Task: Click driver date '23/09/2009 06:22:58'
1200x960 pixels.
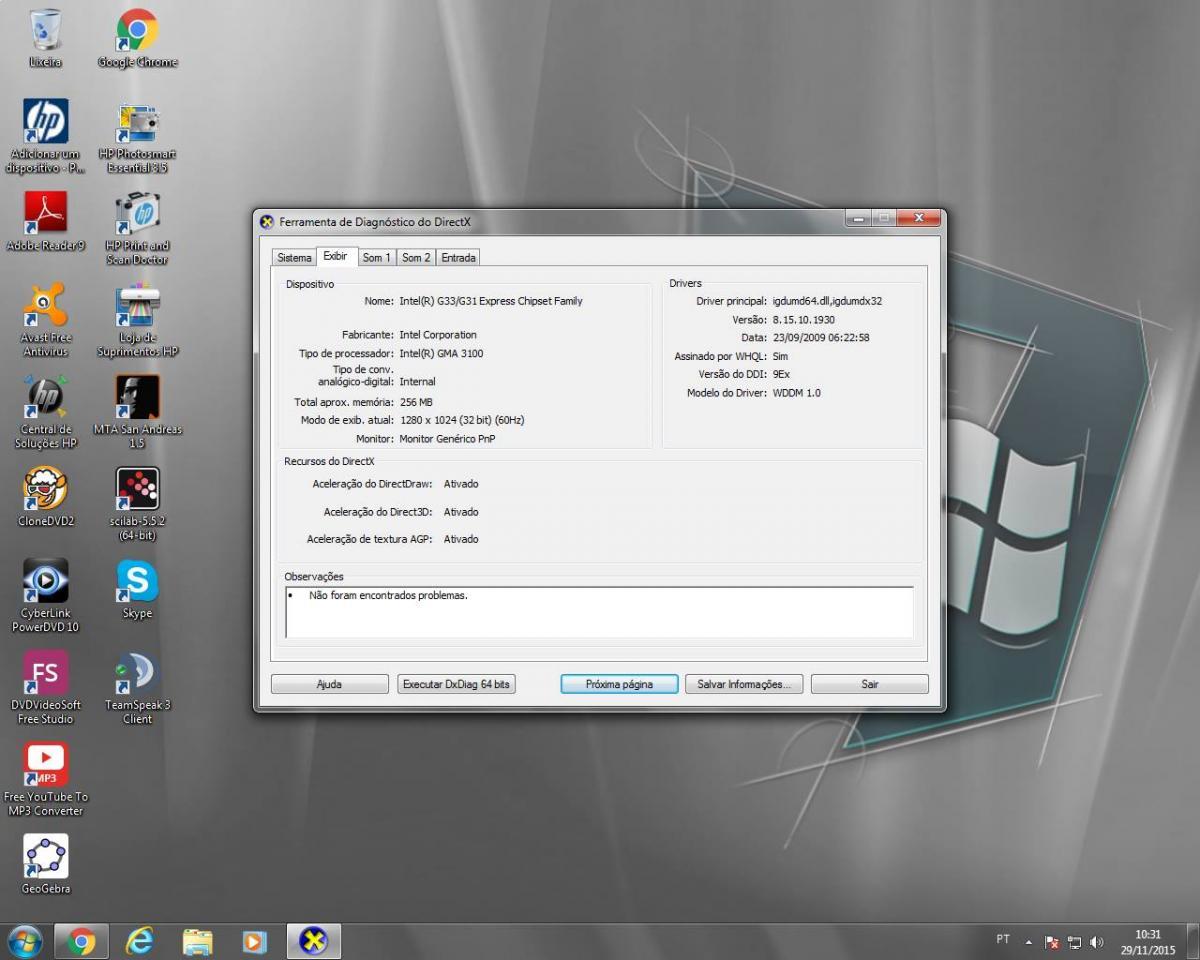Action: (821, 338)
